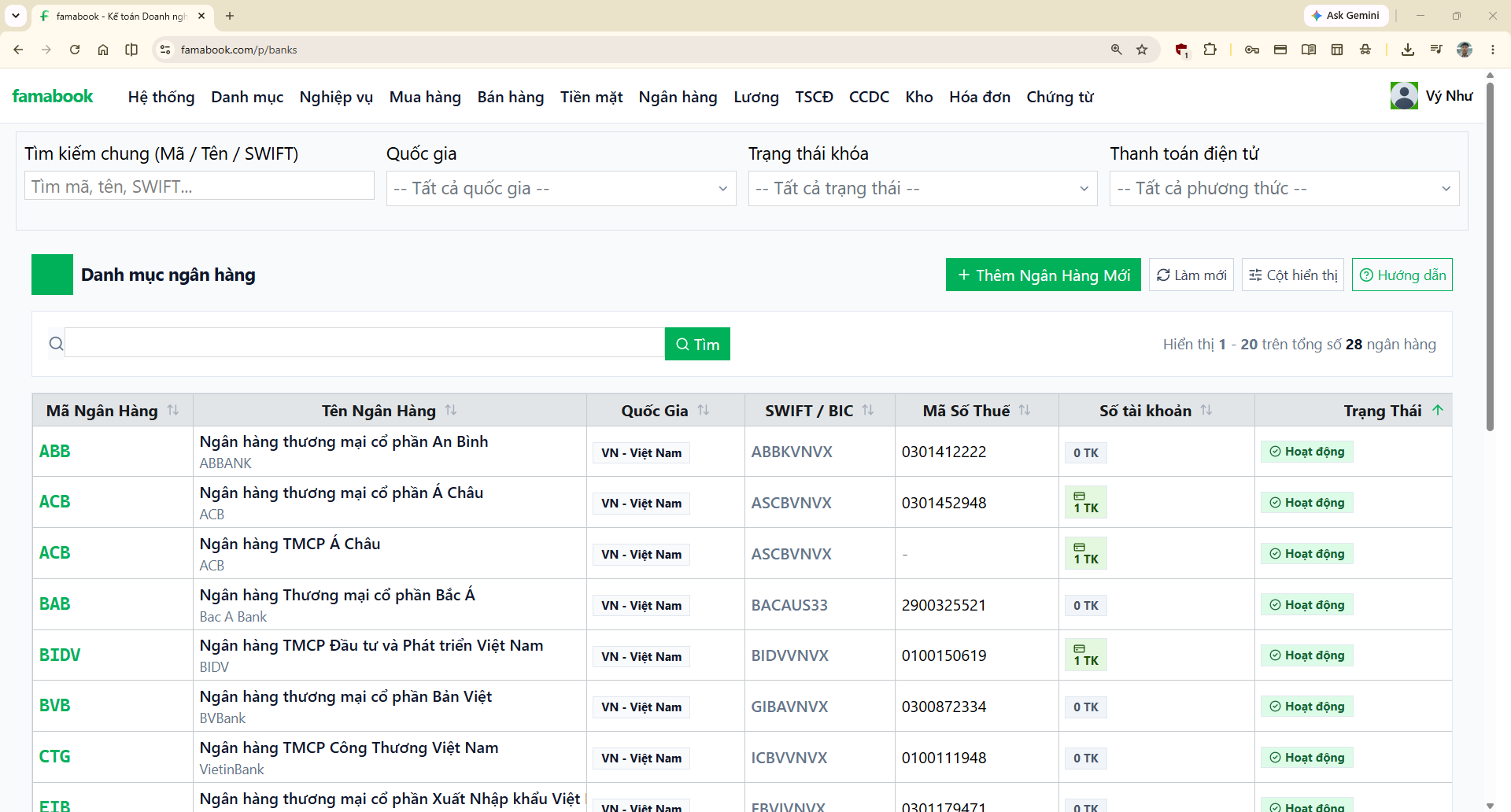Sort by Quốc Gia column icon
This screenshot has width=1511, height=812.
coord(704,410)
